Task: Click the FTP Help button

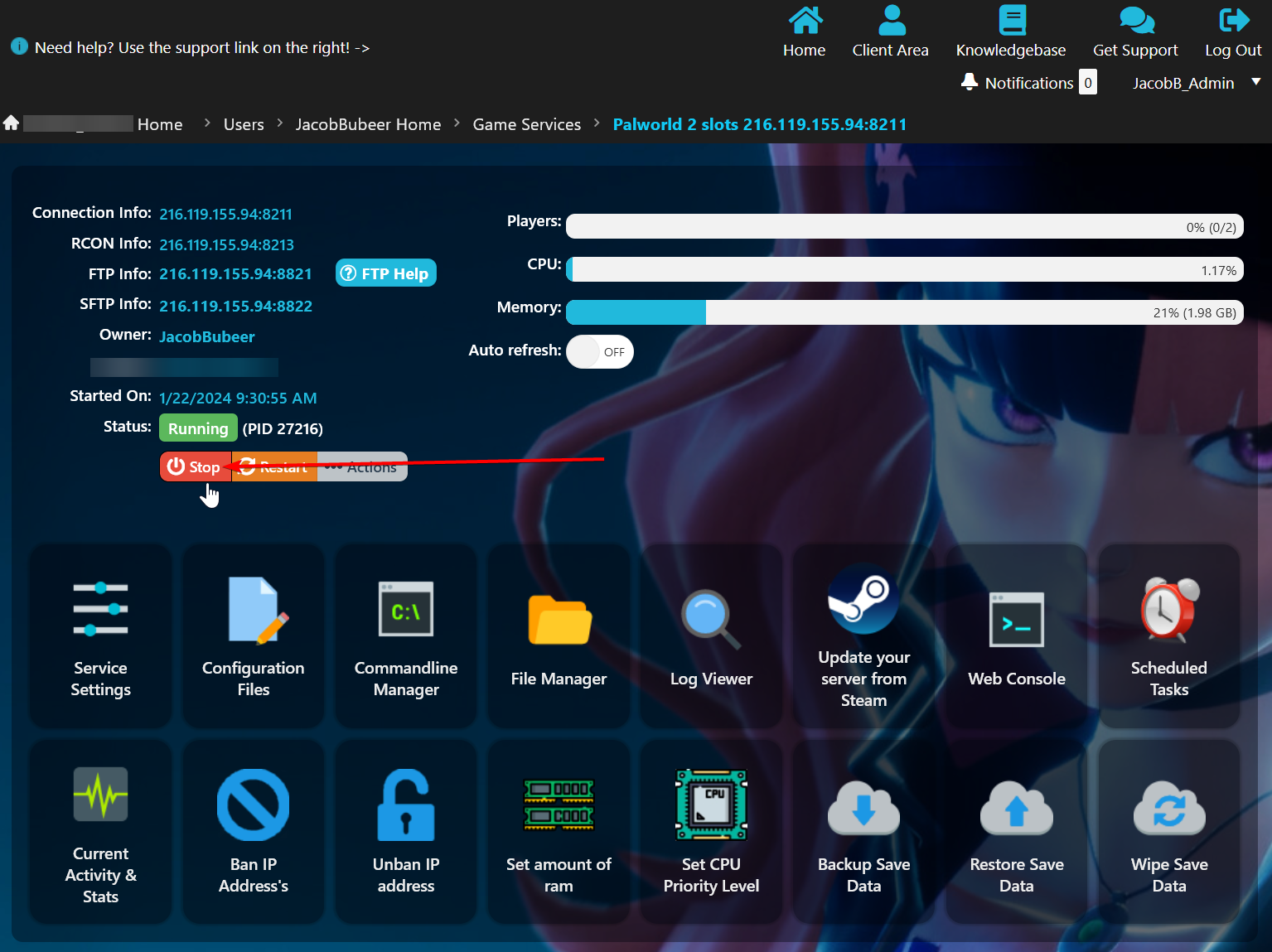Action: point(386,273)
